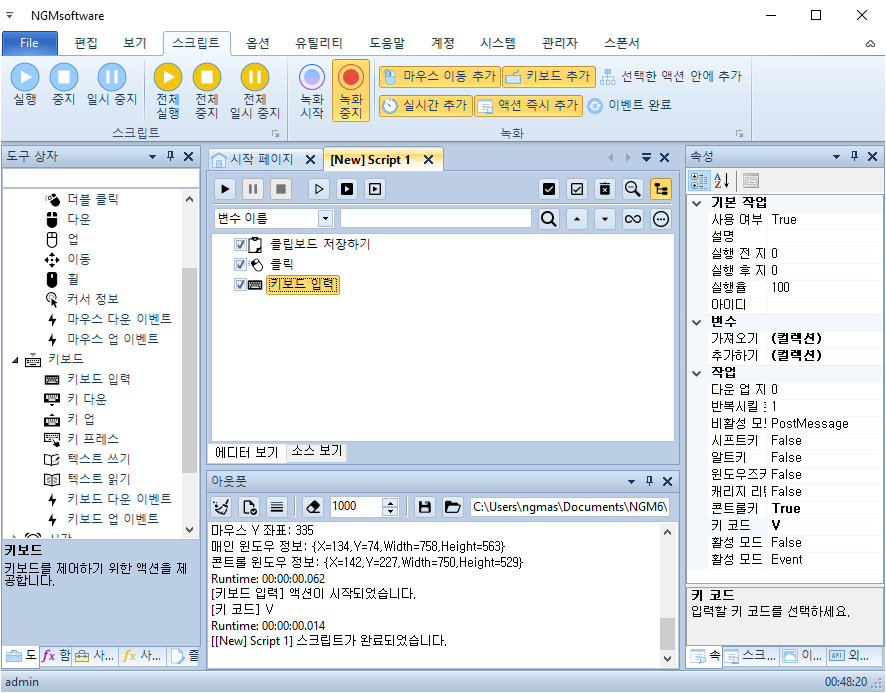Start recording with 녹화 시작
Screen dimensions: 886x693
[312, 90]
